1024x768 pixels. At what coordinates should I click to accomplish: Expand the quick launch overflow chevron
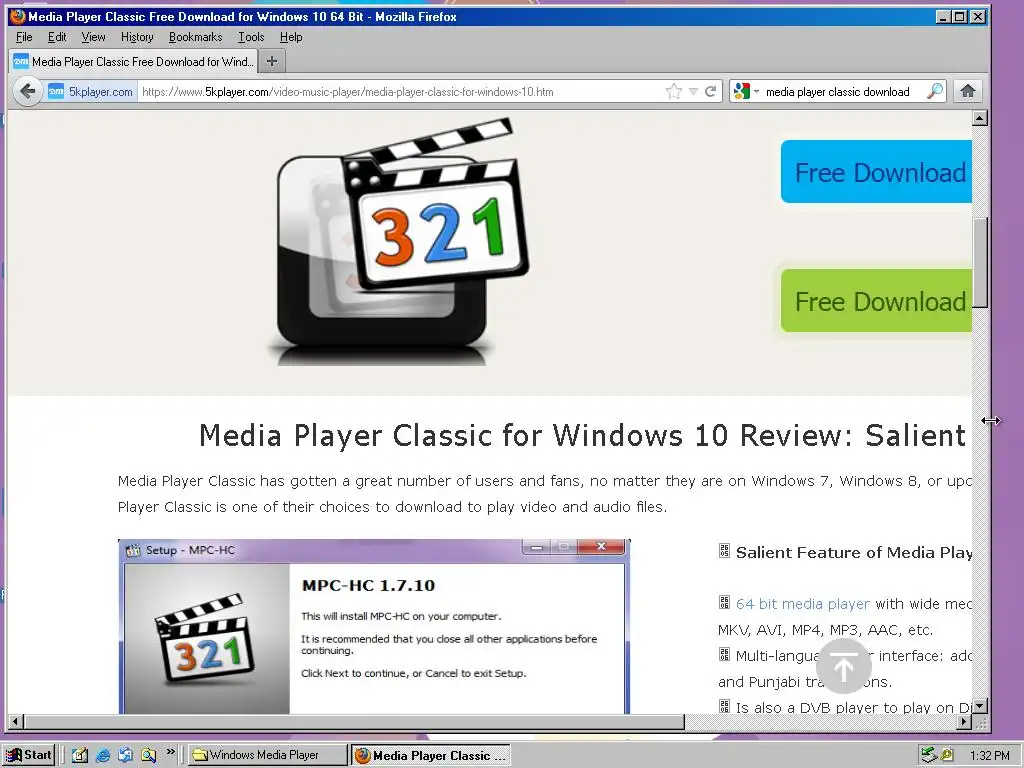click(x=171, y=752)
